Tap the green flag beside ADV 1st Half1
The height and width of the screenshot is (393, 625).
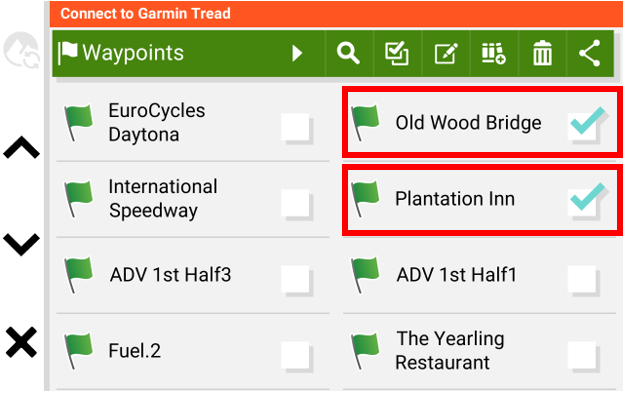tap(365, 275)
